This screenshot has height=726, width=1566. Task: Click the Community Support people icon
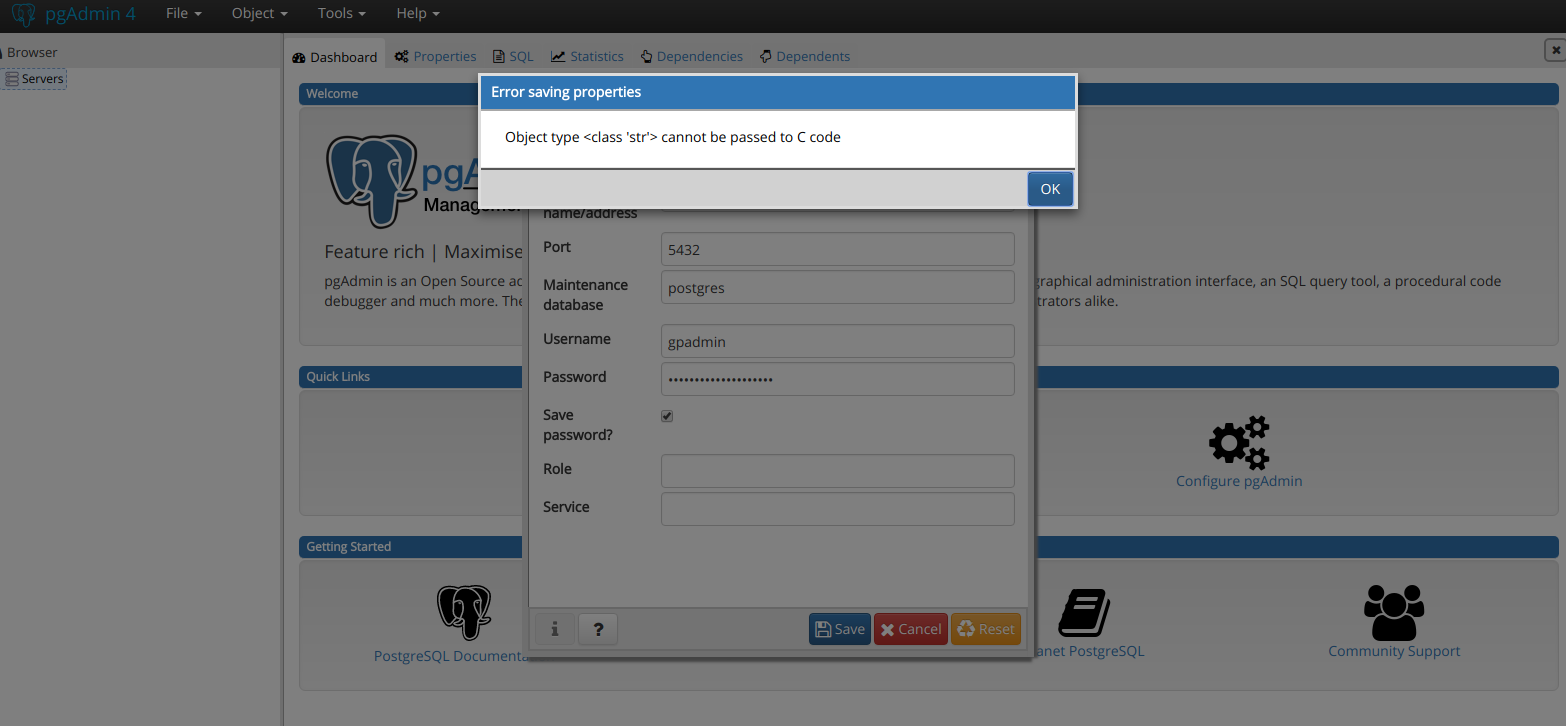(x=1393, y=612)
